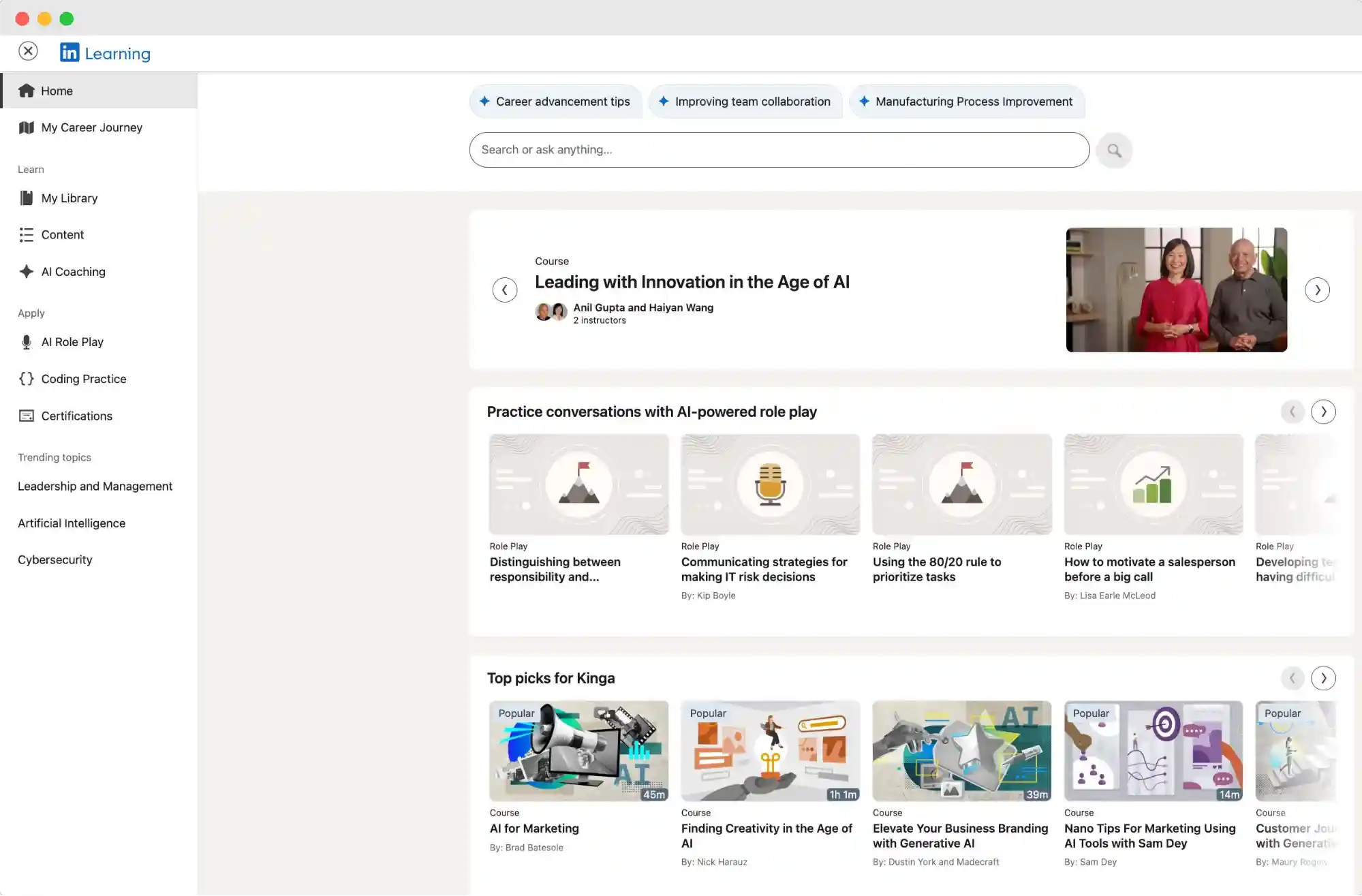The image size is (1362, 896).
Task: Click Communicating strategies for making IT risk decisions
Action: tap(764, 570)
